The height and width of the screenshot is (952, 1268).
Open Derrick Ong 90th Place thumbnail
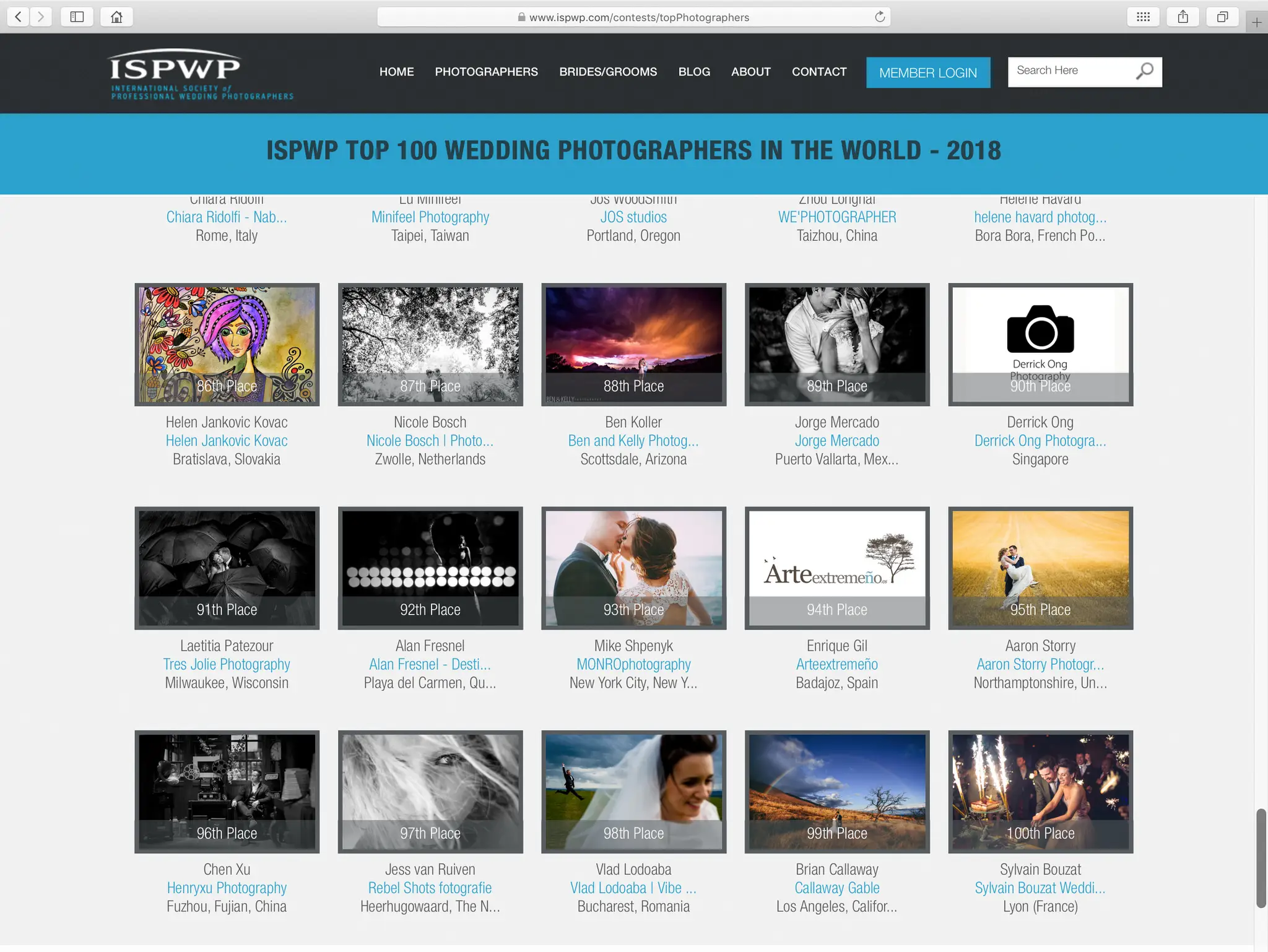pyautogui.click(x=1041, y=345)
